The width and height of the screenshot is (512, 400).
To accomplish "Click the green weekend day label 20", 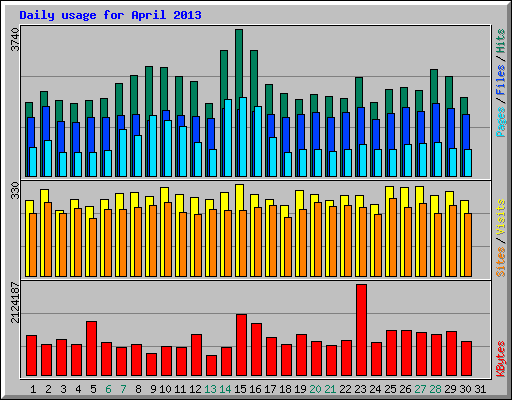I will click(315, 389).
